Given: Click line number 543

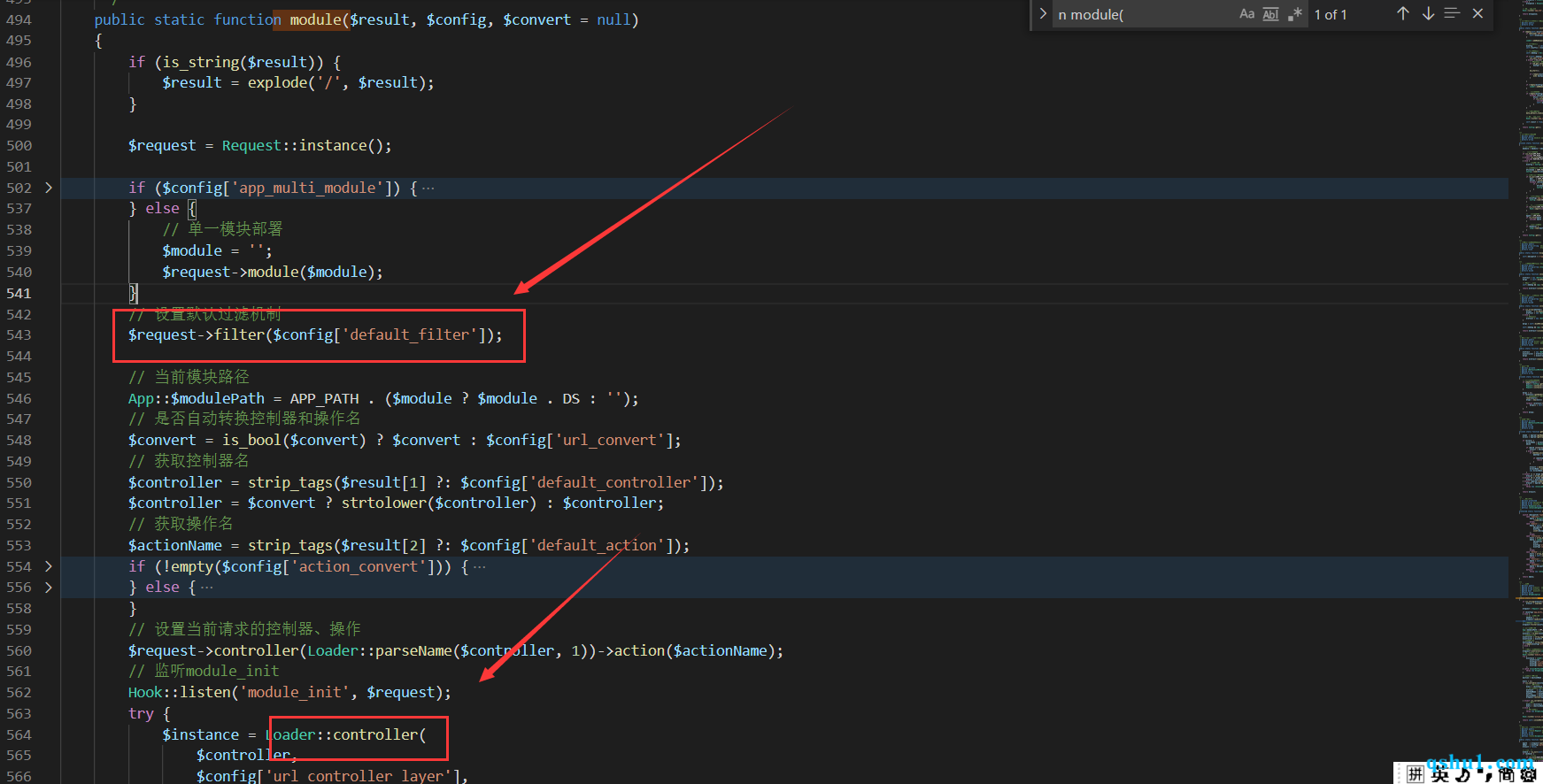Looking at the screenshot, I should tap(19, 334).
